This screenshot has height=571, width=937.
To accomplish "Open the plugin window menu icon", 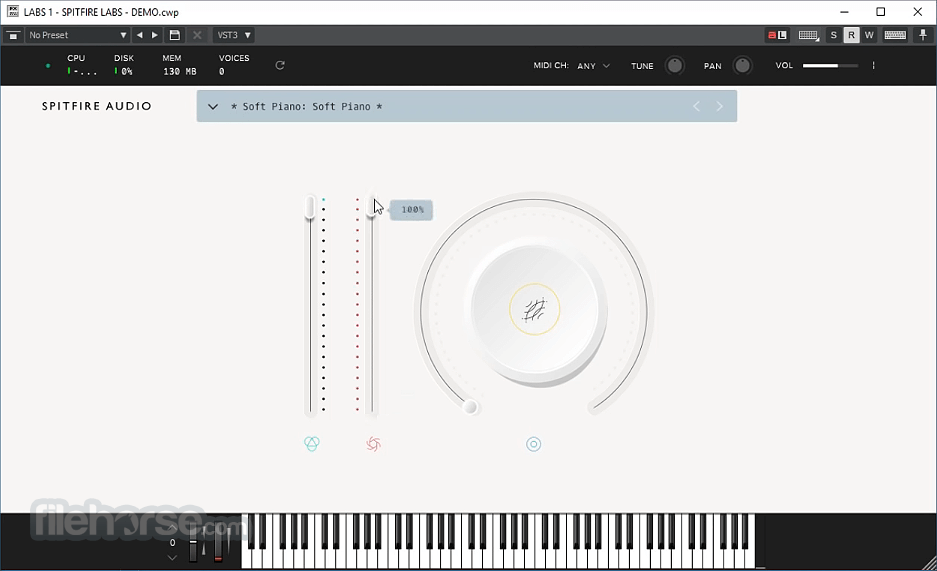I will (13, 35).
